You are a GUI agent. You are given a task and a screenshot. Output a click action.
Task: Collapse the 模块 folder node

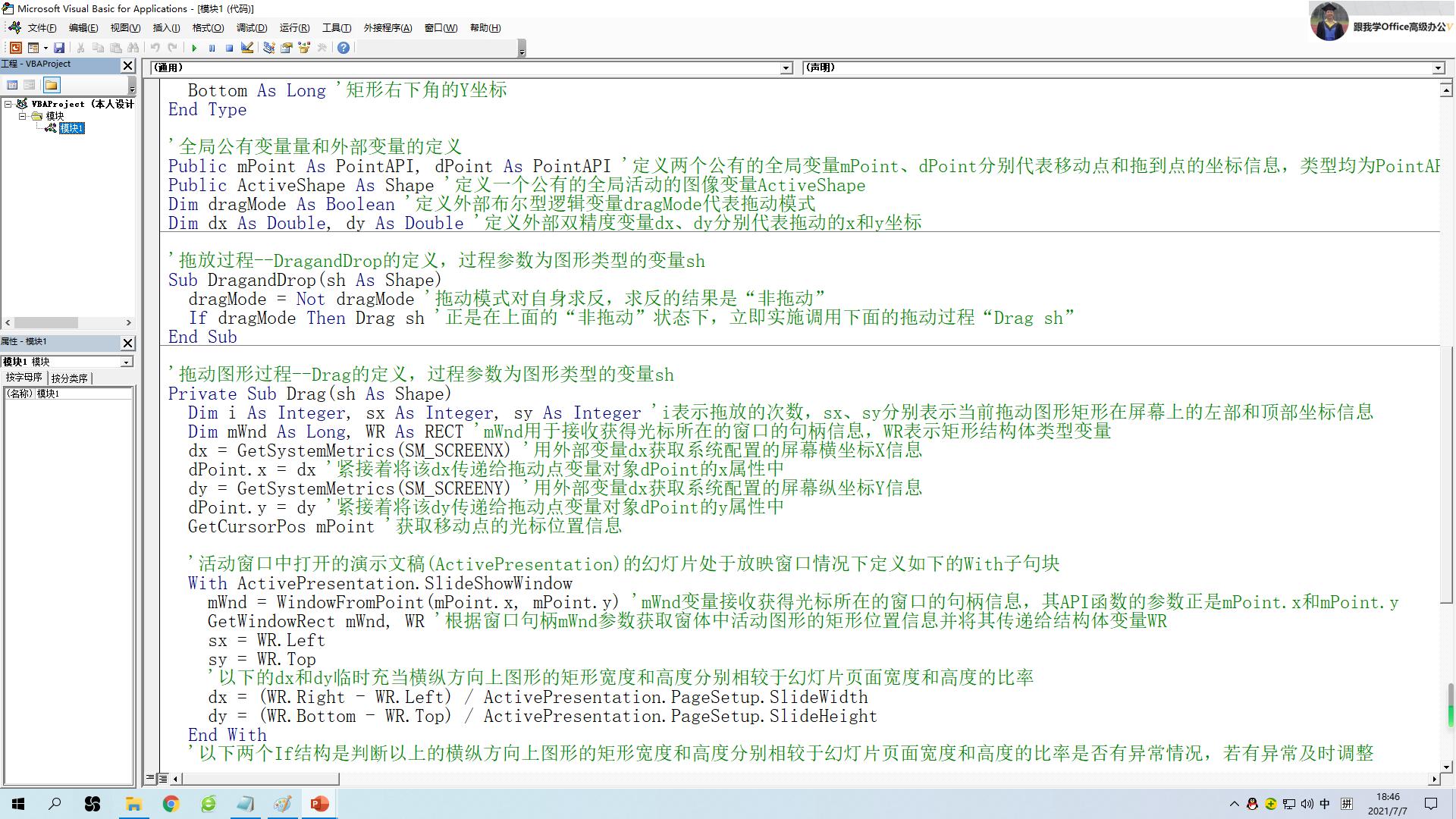click(x=23, y=116)
